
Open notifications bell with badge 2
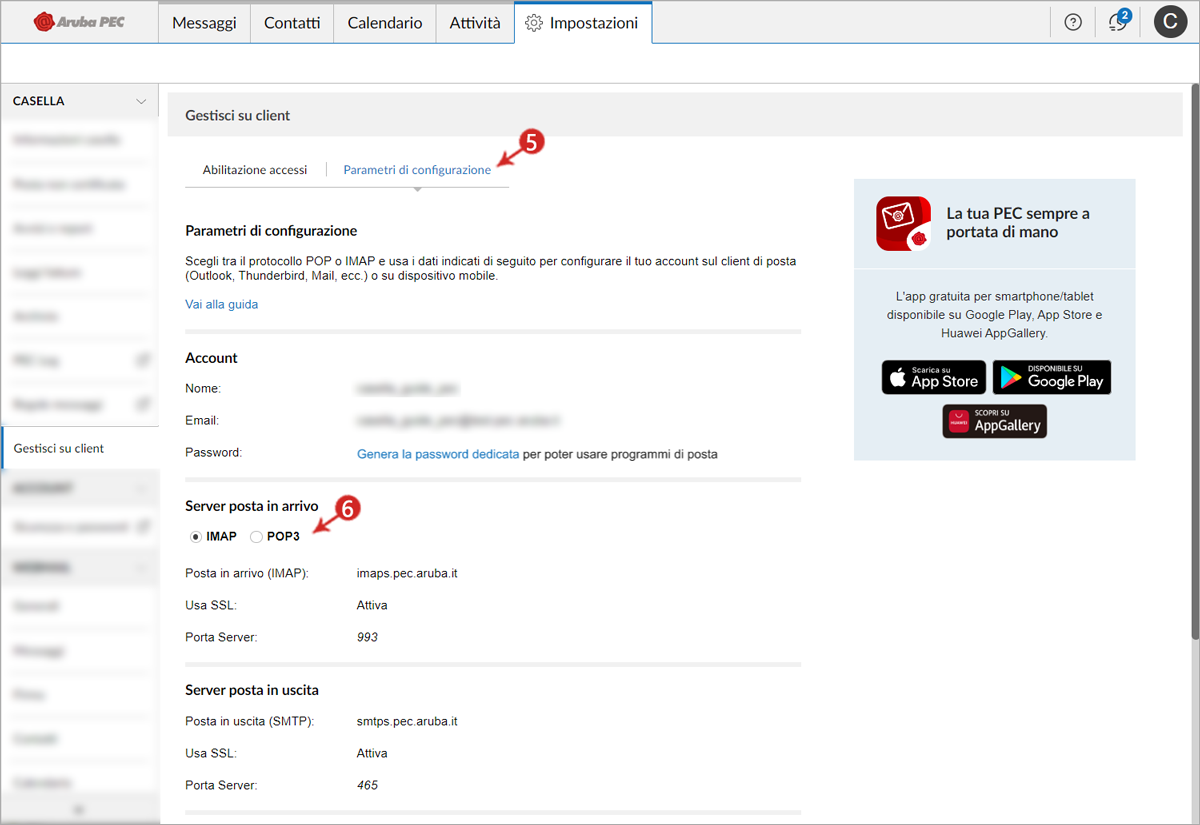pyautogui.click(x=1119, y=21)
